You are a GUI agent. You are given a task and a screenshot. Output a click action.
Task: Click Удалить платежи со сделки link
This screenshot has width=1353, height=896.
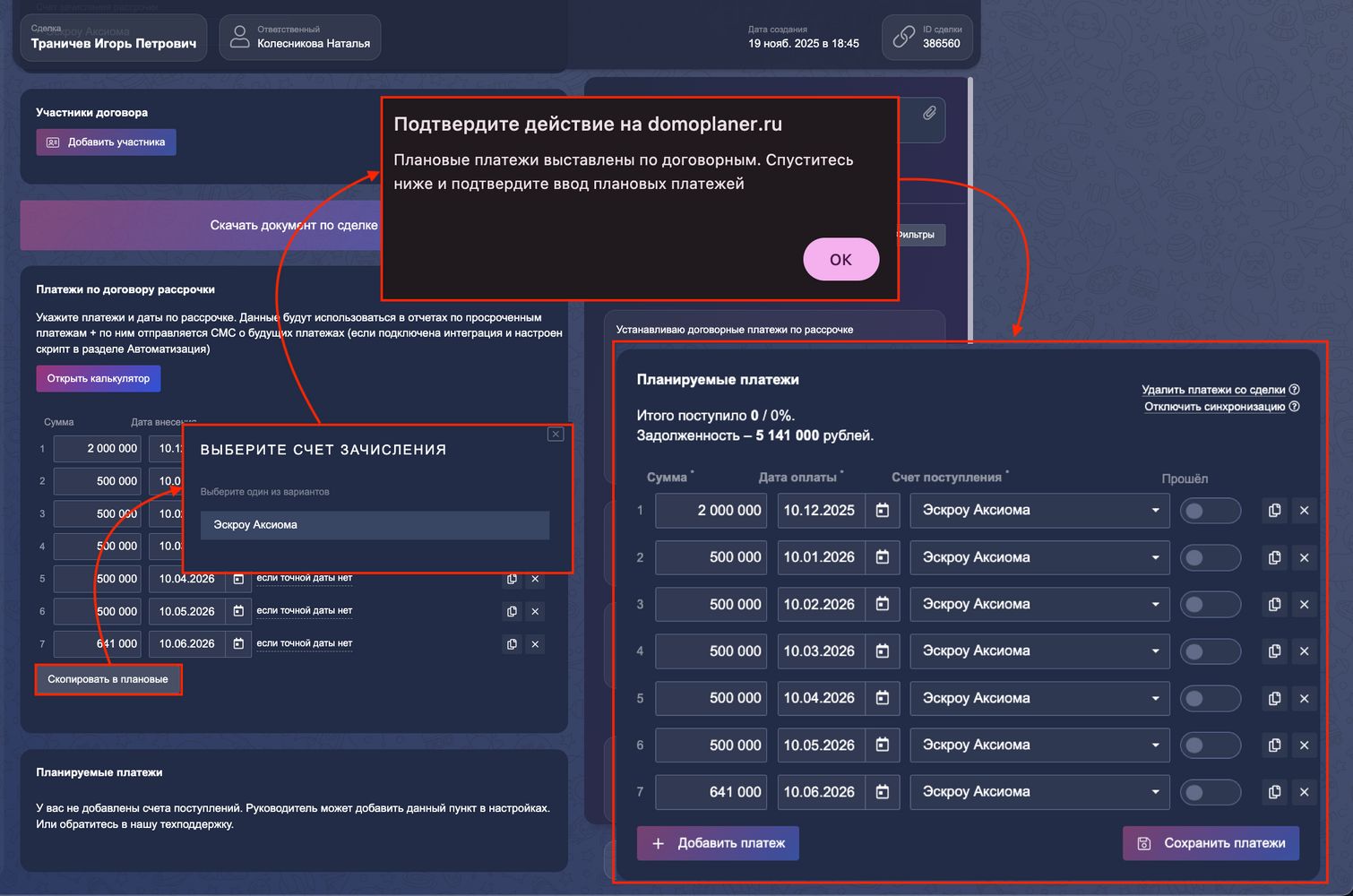pos(1213,390)
